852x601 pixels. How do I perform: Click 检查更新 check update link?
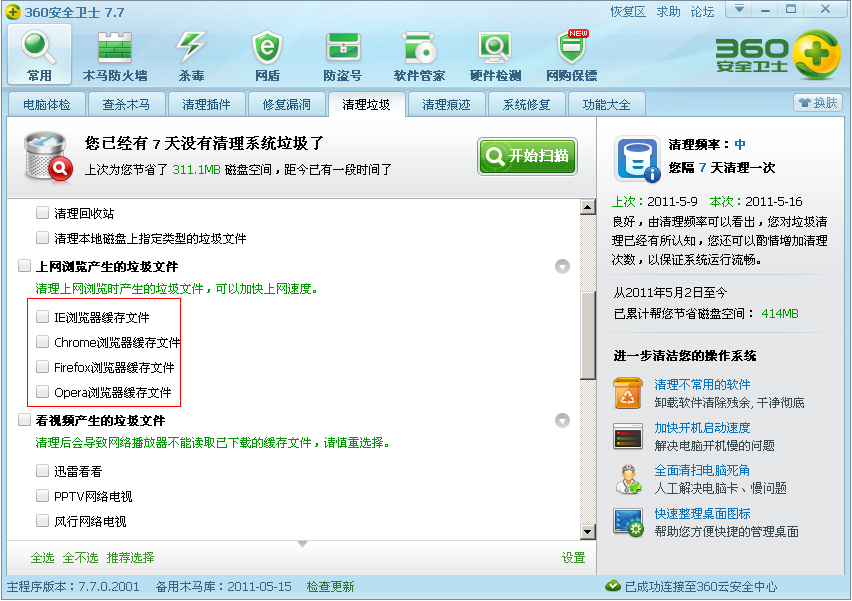click(x=330, y=586)
